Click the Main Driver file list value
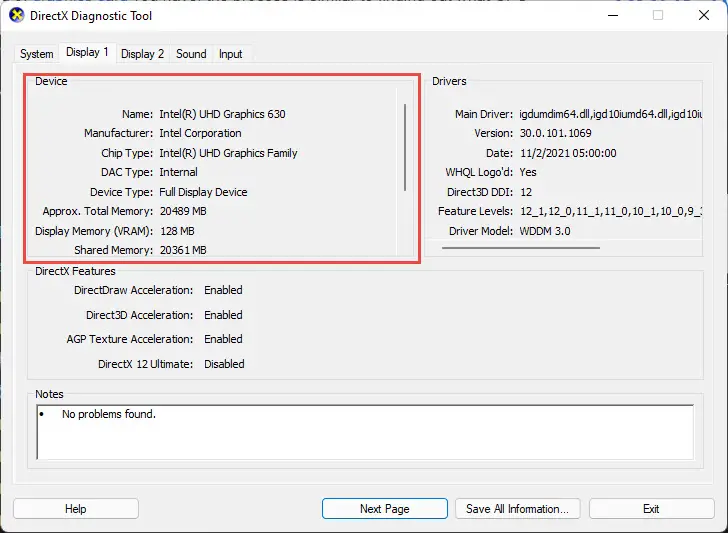The width and height of the screenshot is (728, 533). [611, 114]
